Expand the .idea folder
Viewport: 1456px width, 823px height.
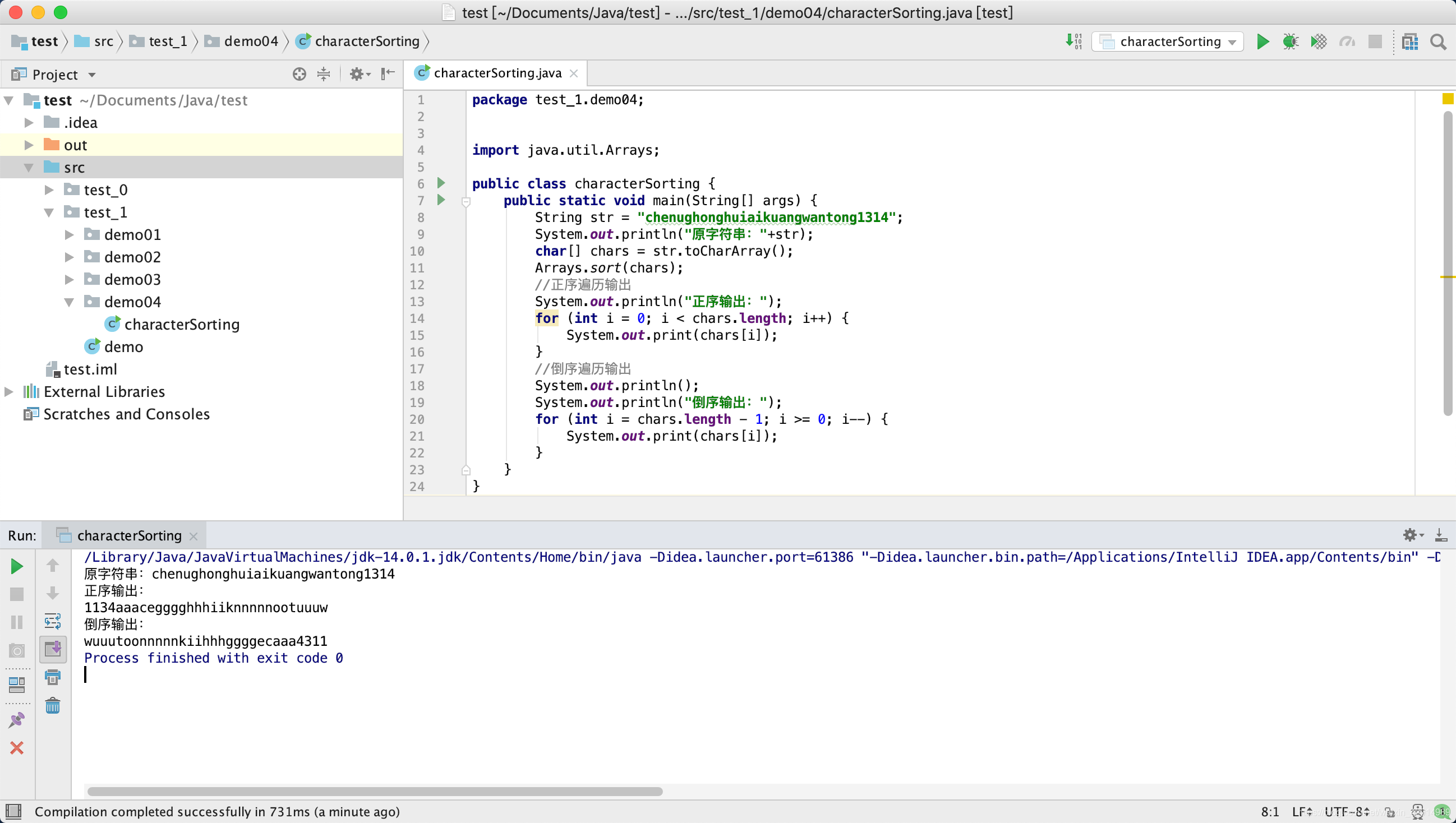(29, 123)
